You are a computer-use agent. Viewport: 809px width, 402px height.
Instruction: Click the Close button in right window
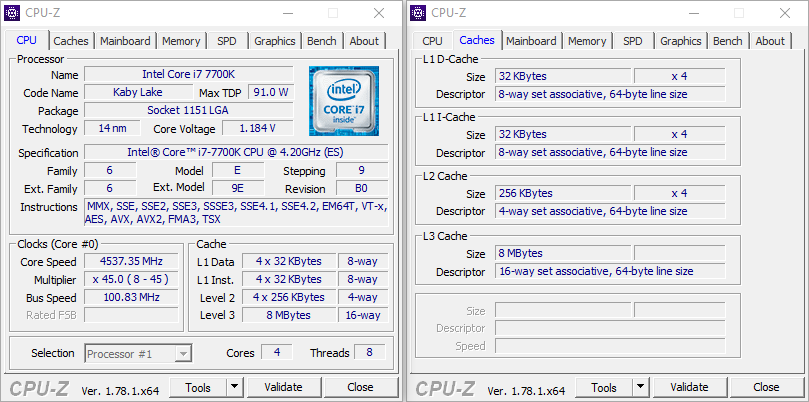pos(766,387)
